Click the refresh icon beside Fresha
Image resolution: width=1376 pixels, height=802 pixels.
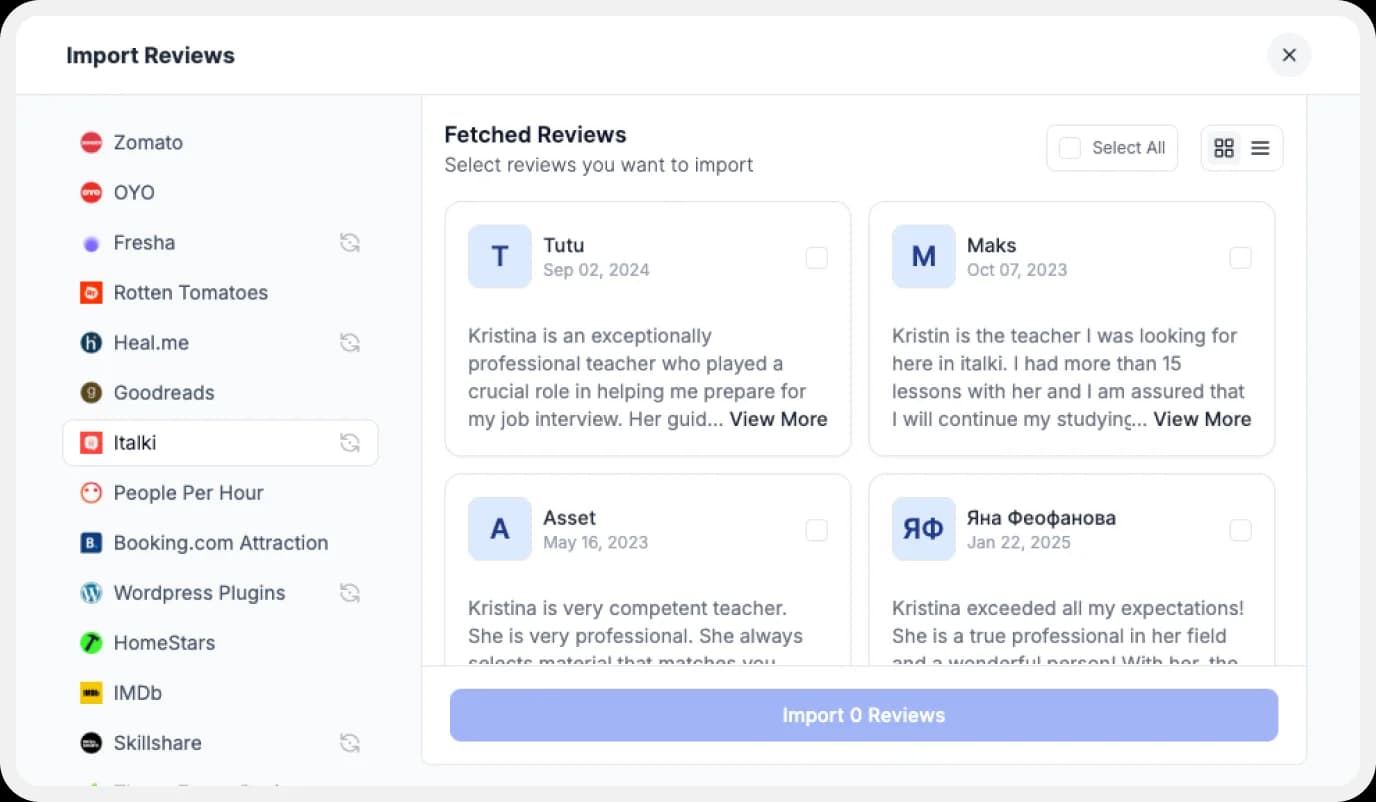point(349,242)
